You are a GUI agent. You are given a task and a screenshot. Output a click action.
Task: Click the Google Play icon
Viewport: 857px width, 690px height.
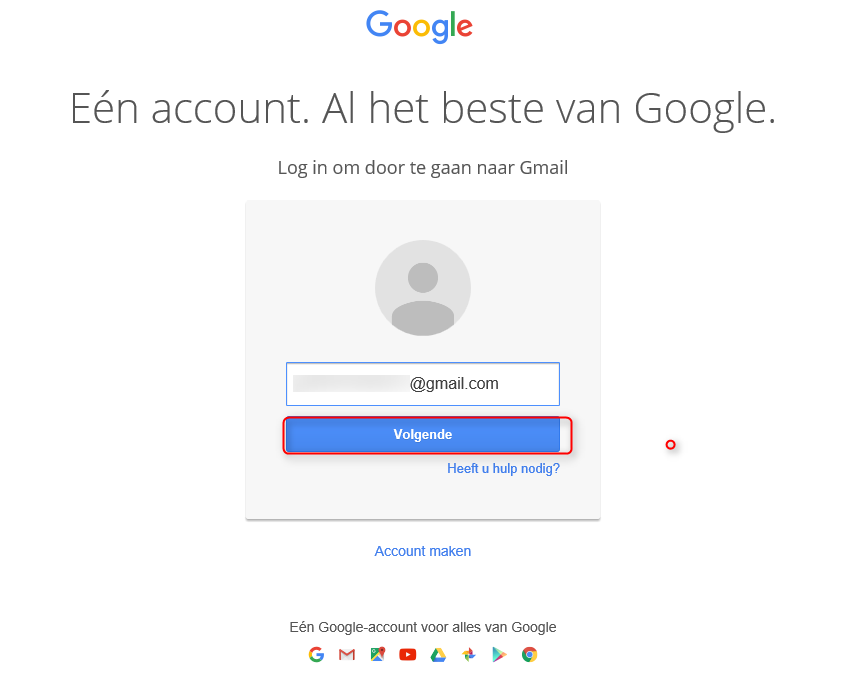(x=499, y=655)
